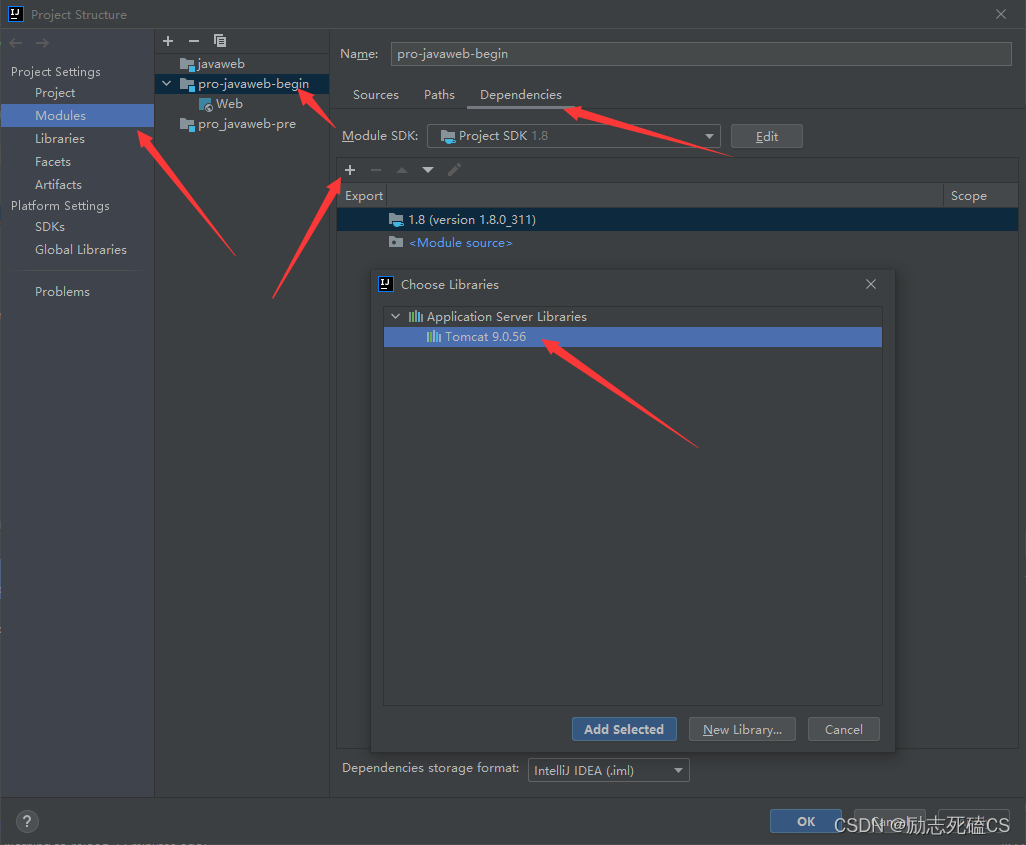The height and width of the screenshot is (845, 1026).
Task: Click the edit dependency pencil icon
Action: coord(454,170)
